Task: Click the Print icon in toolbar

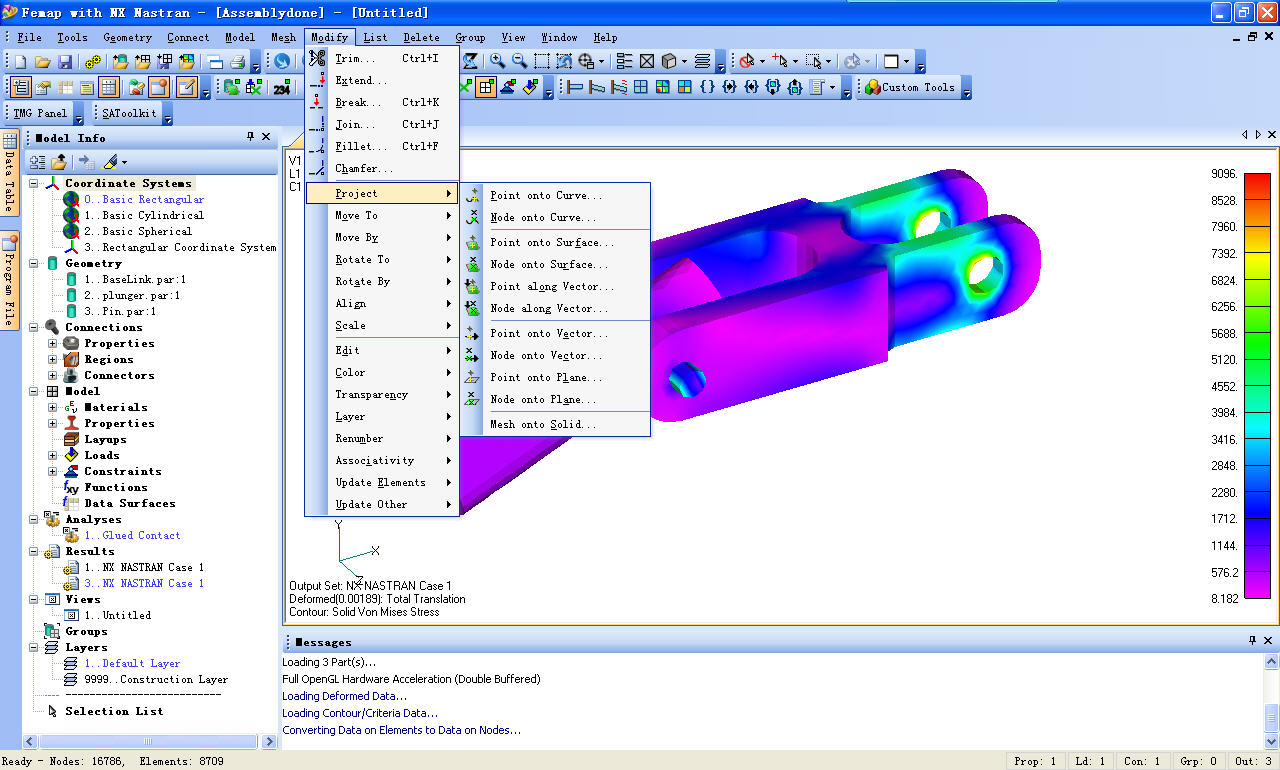Action: [x=237, y=62]
